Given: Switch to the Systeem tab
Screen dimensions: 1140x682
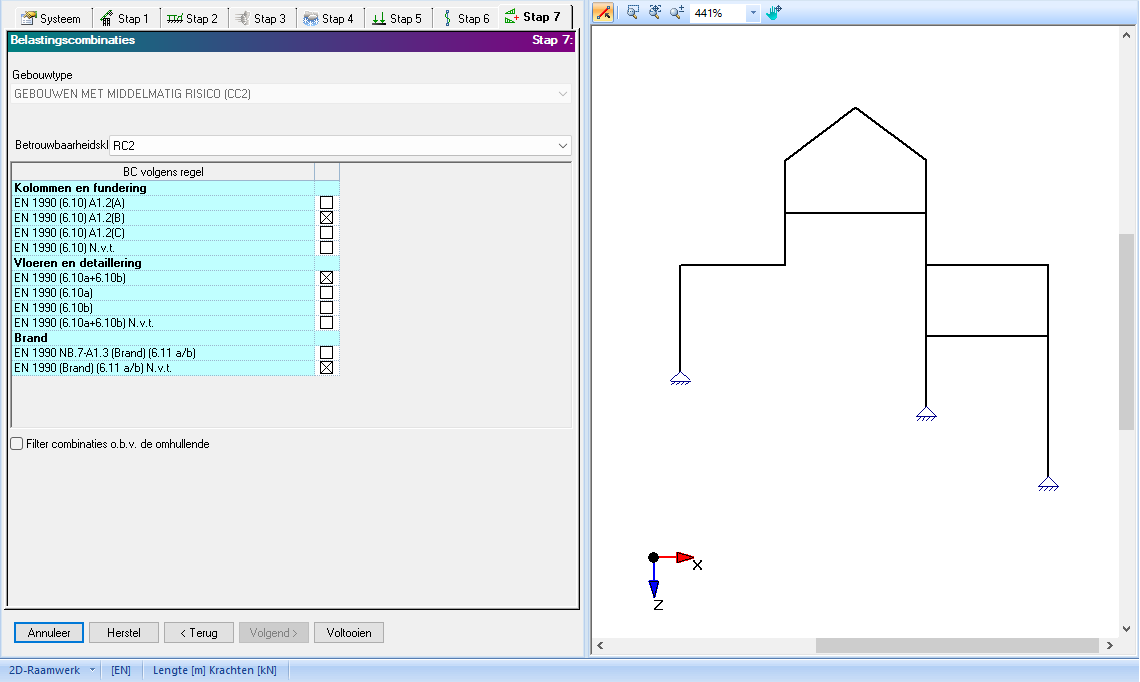Looking at the screenshot, I should point(51,18).
